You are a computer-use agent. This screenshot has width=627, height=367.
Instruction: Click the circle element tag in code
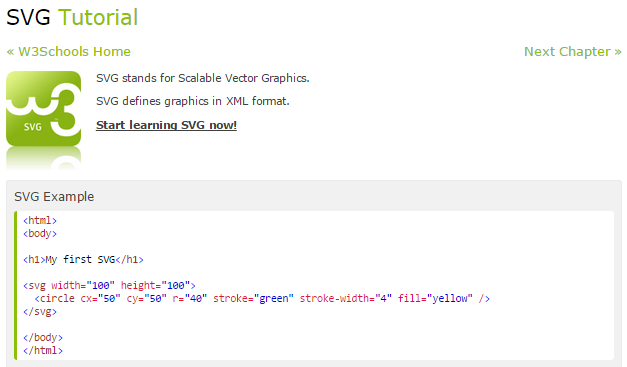coord(55,299)
